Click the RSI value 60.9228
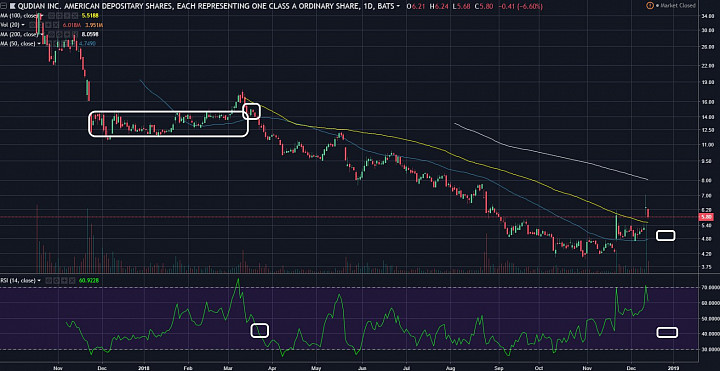The height and width of the screenshot is (371, 720). (89, 280)
